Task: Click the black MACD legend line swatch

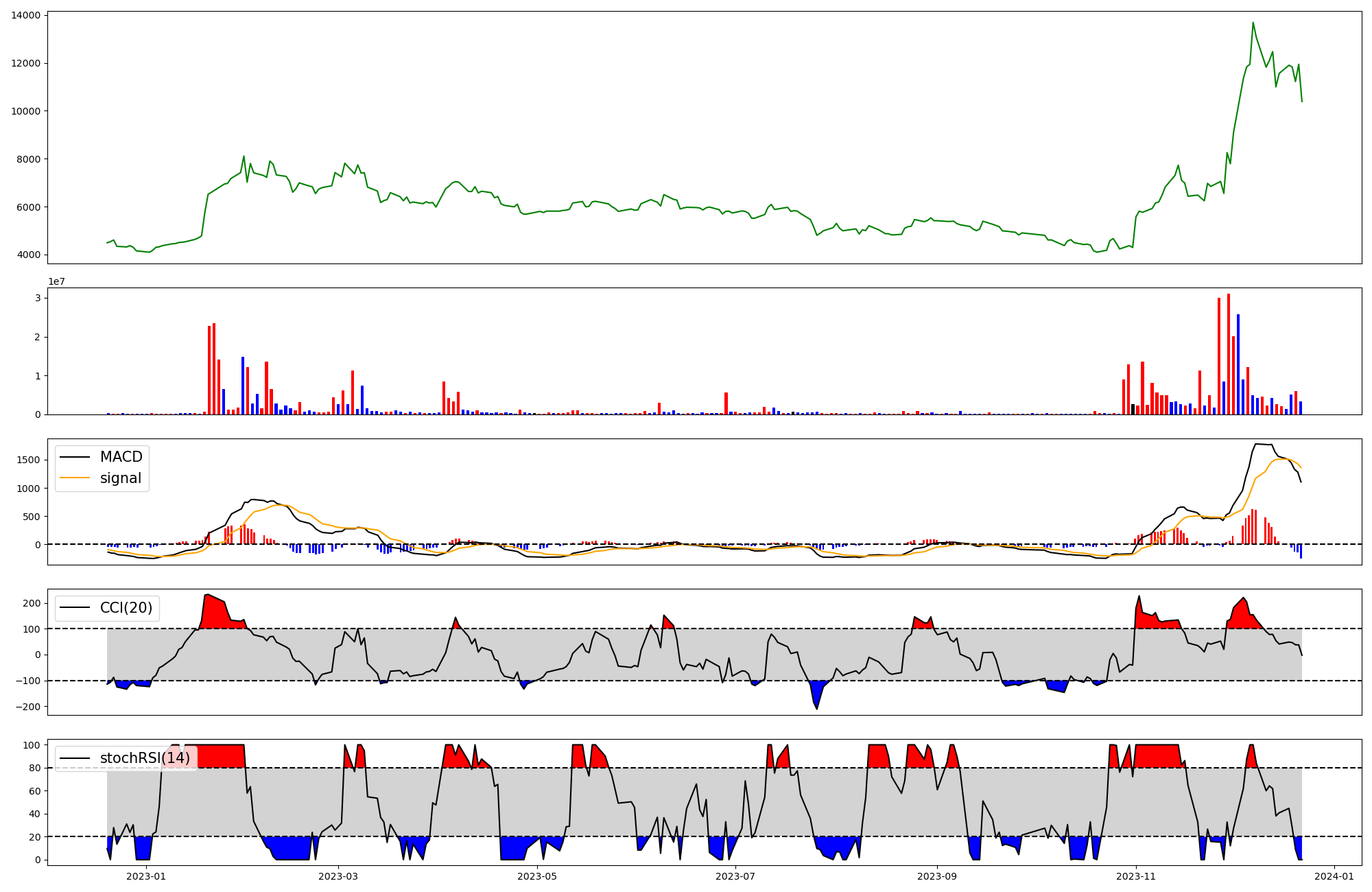Action: [x=75, y=457]
